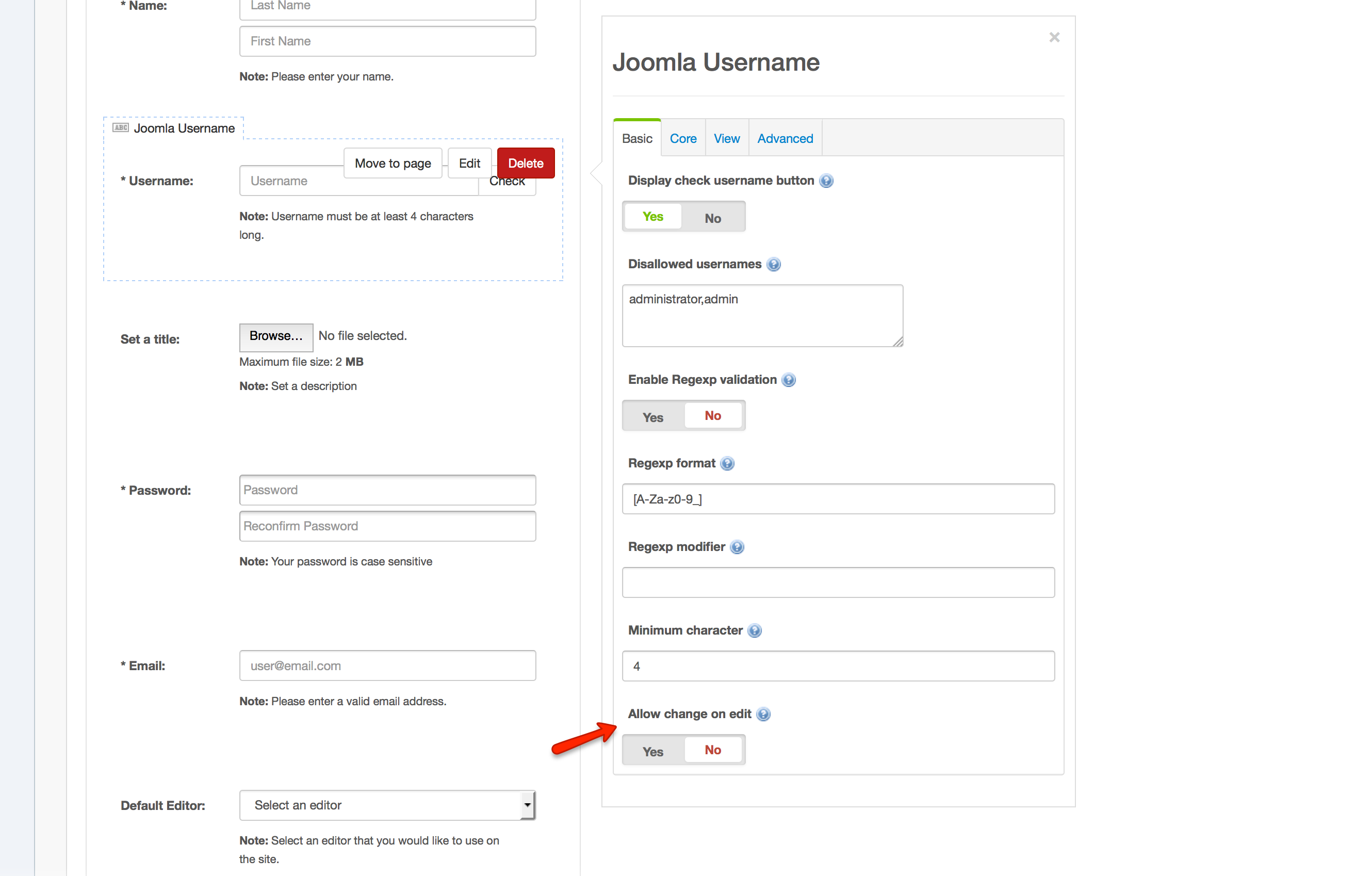Delete the Joomla Username field
The height and width of the screenshot is (876, 1372).
525,163
